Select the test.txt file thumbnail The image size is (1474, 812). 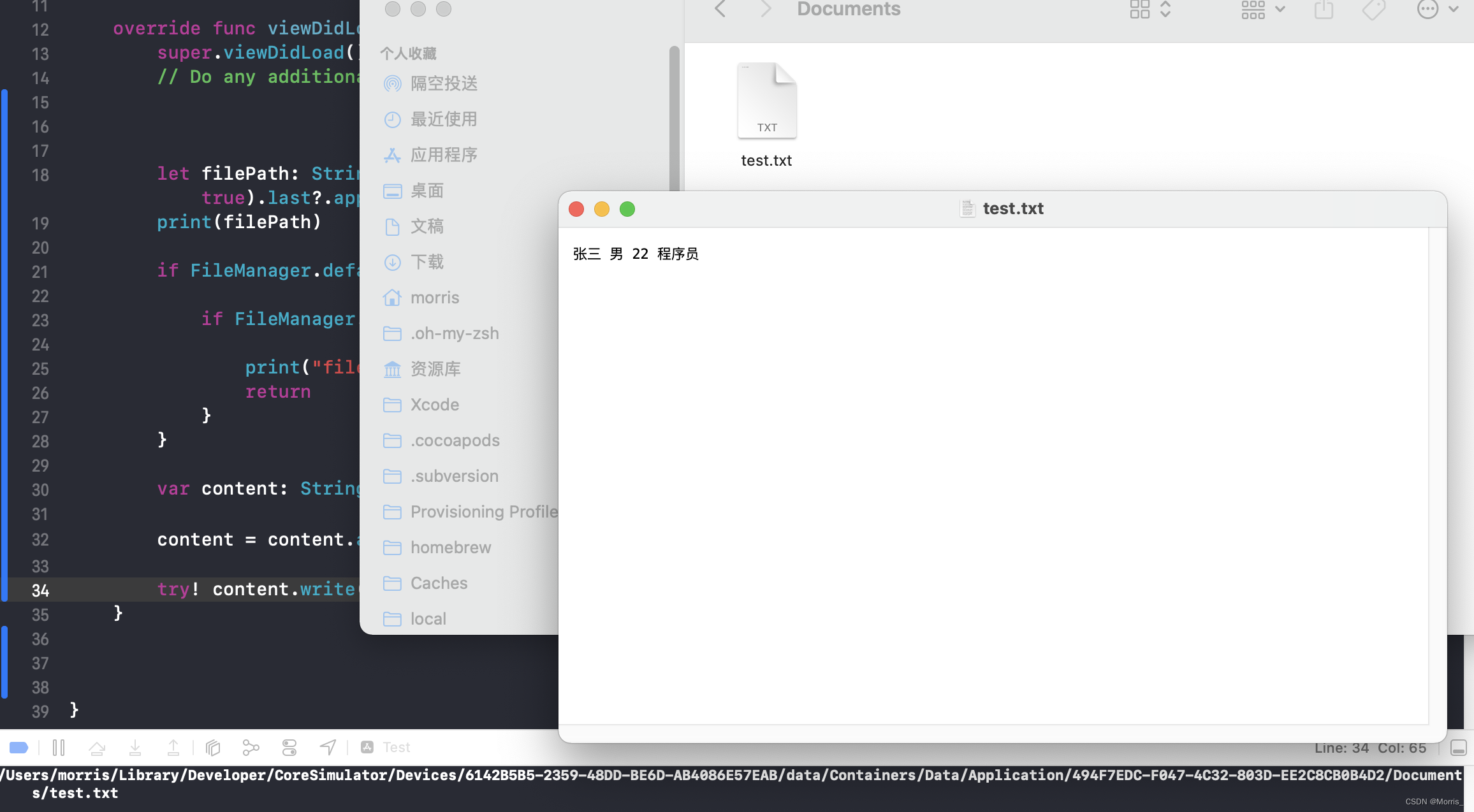coord(766,102)
